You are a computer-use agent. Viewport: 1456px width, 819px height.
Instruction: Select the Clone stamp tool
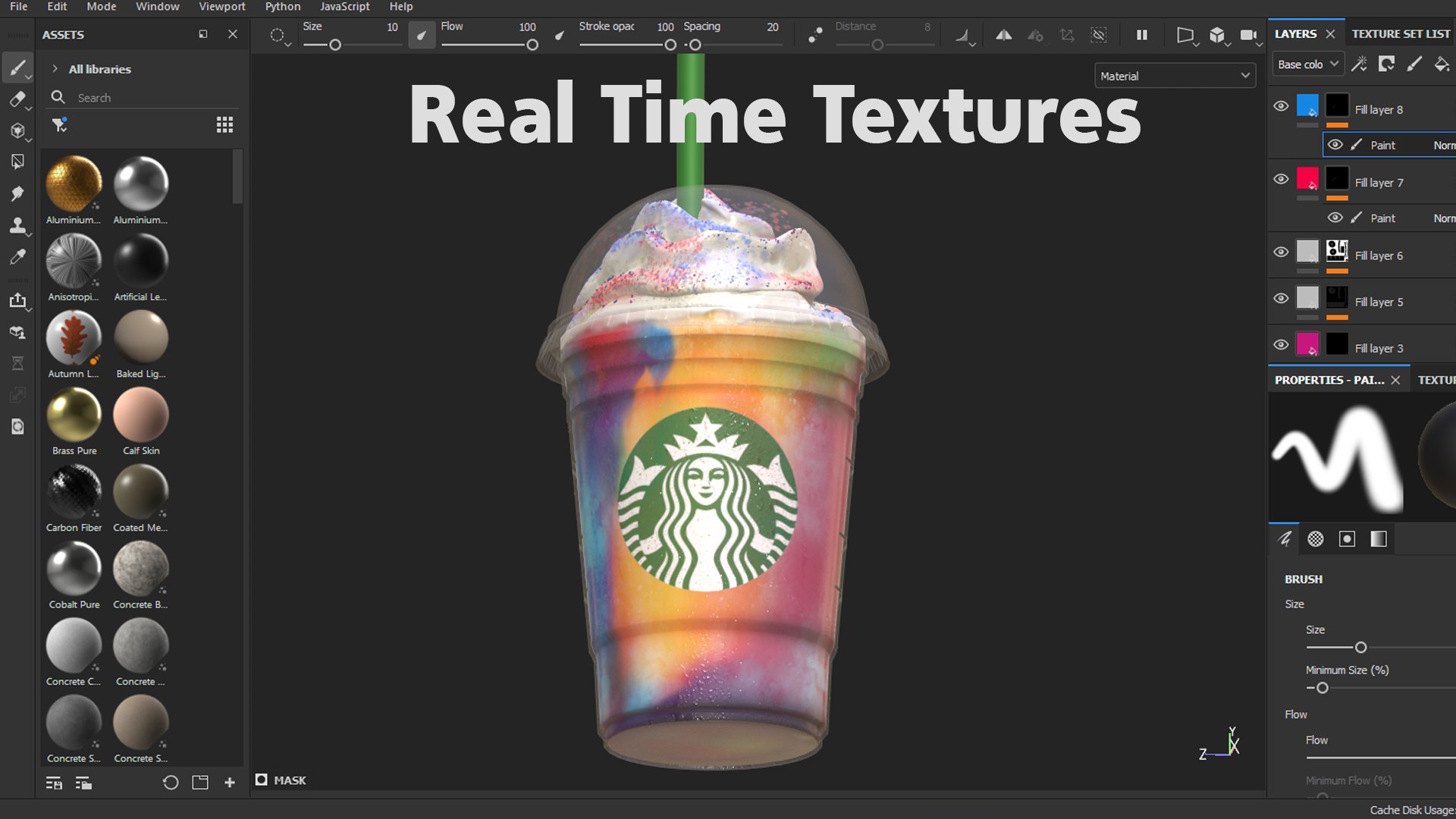click(17, 225)
